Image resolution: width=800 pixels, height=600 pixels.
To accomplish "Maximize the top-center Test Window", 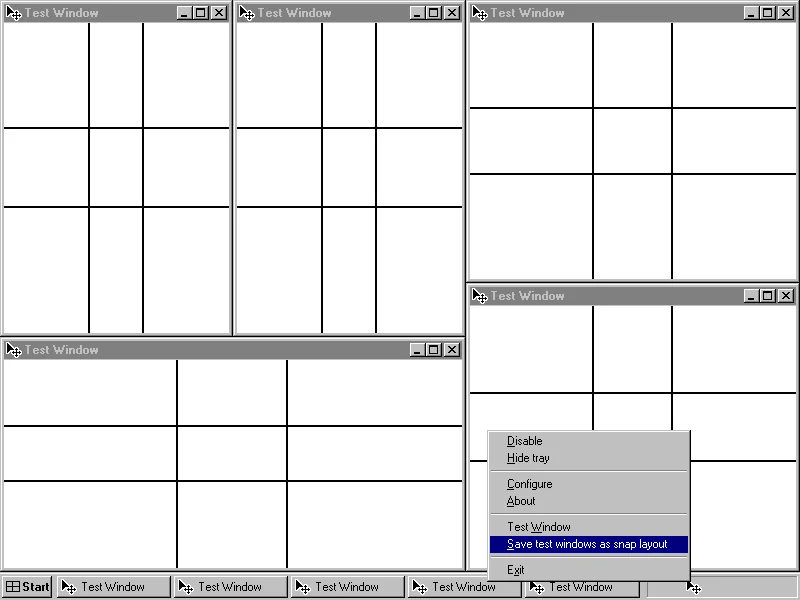I will click(434, 13).
